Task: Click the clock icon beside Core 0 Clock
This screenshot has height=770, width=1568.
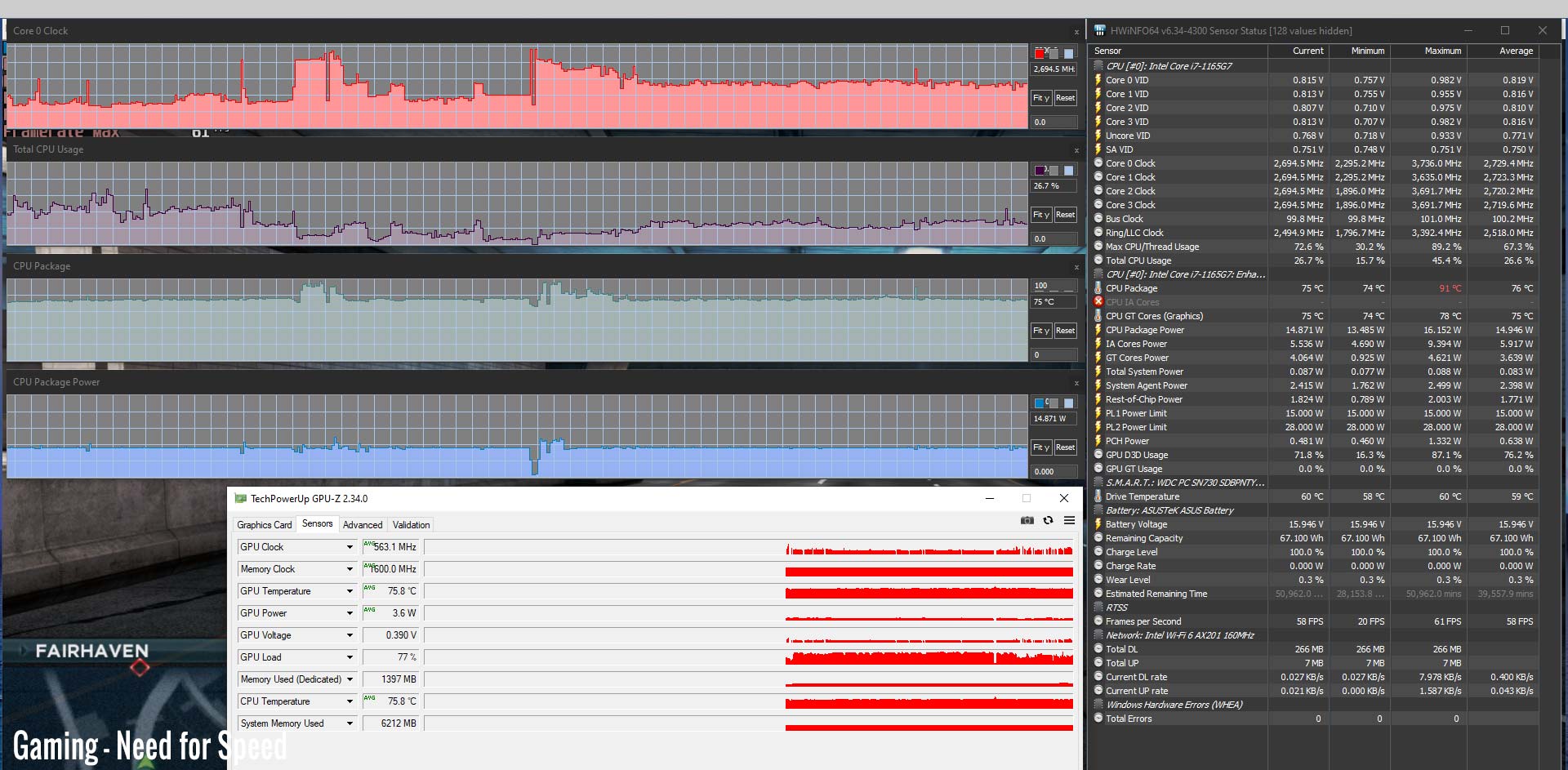Action: [1098, 162]
